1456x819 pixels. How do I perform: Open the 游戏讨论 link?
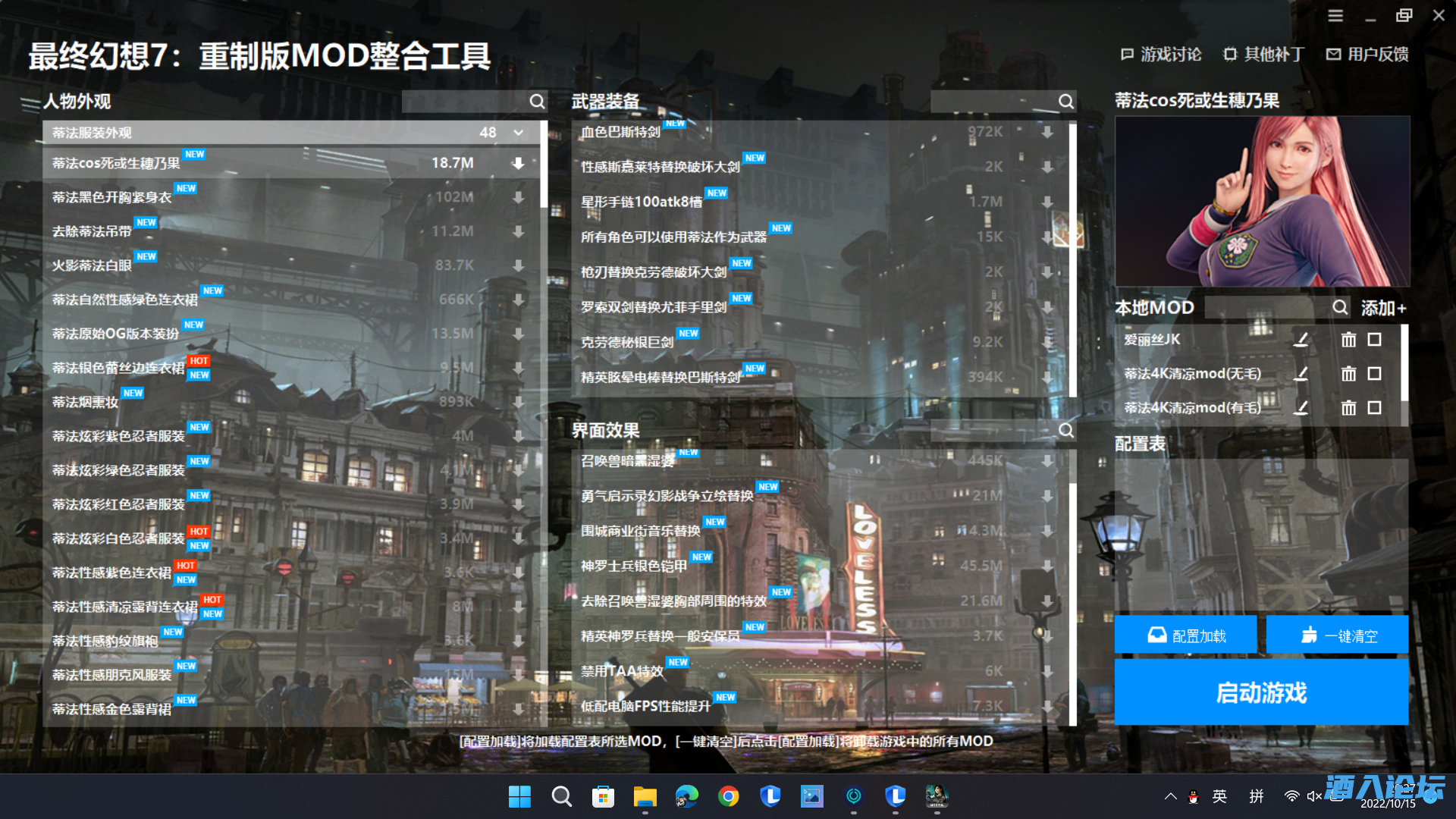[1161, 55]
